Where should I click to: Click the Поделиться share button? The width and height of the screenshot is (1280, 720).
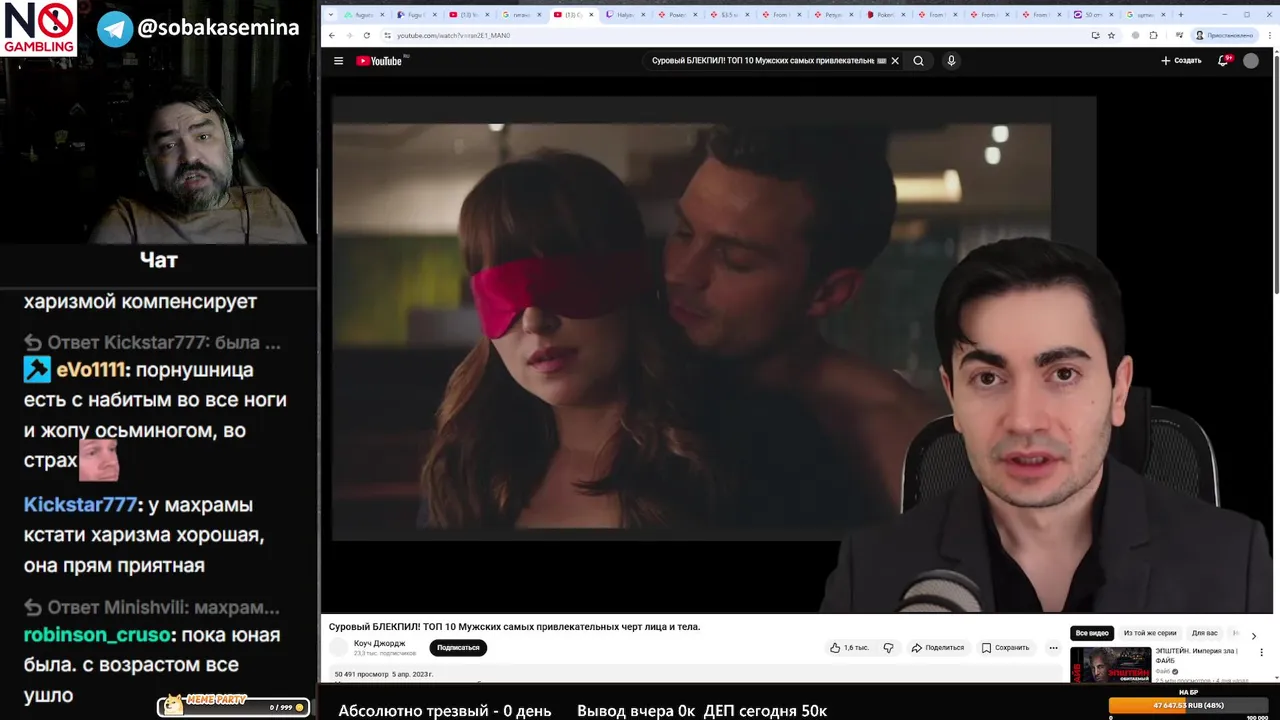937,648
